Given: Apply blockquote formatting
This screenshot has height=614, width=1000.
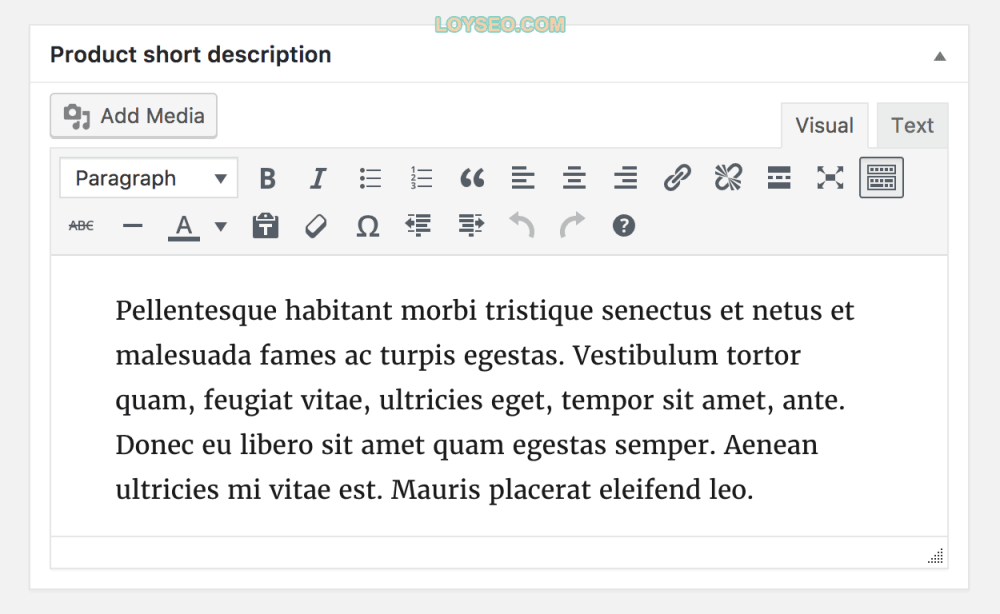Looking at the screenshot, I should click(472, 178).
